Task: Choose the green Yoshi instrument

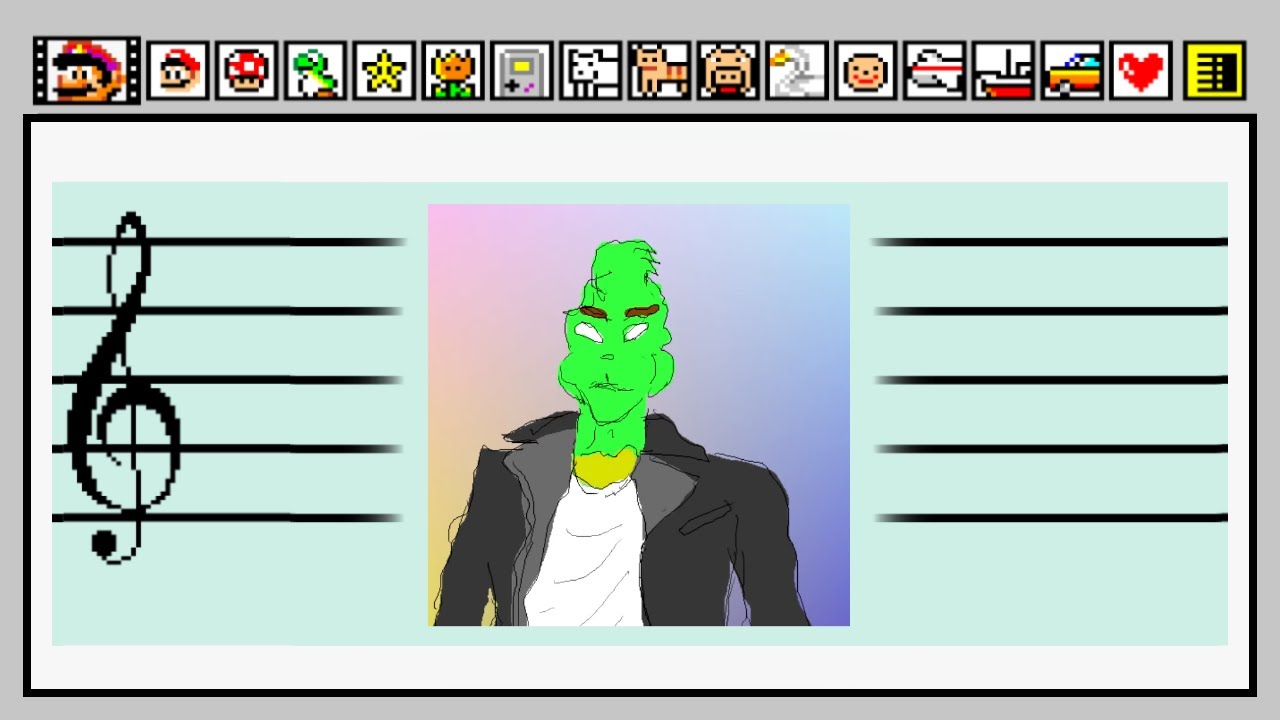Action: (x=315, y=71)
